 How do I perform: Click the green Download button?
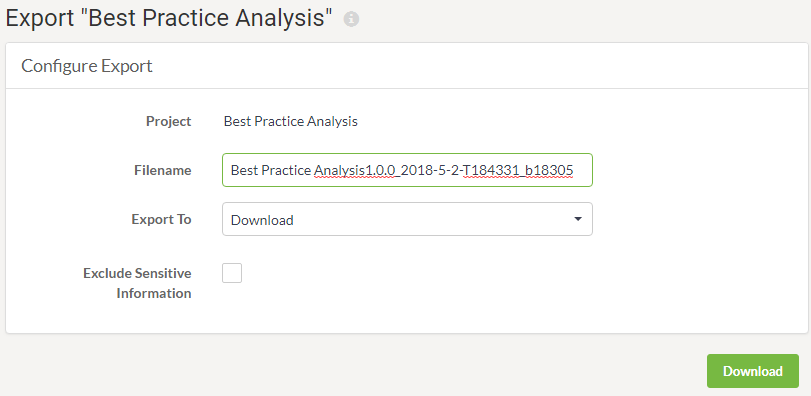tap(753, 371)
